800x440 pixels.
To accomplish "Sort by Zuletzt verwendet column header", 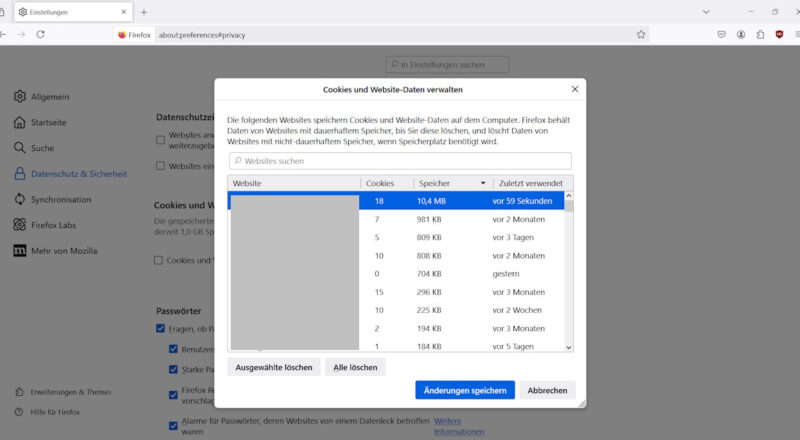I will (x=533, y=183).
